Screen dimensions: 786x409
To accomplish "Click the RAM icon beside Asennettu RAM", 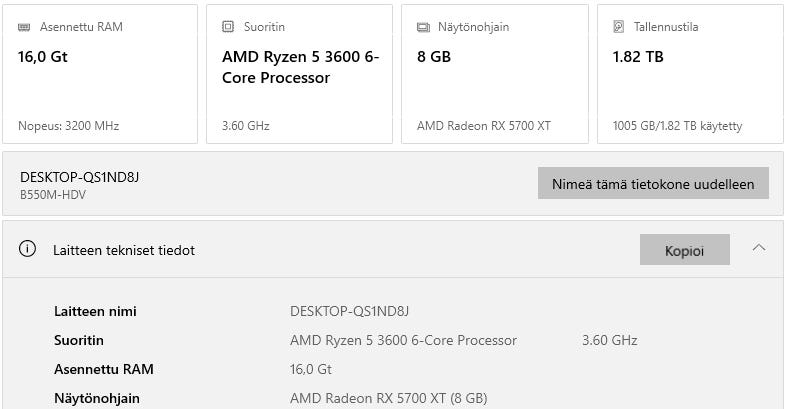I will (25, 27).
